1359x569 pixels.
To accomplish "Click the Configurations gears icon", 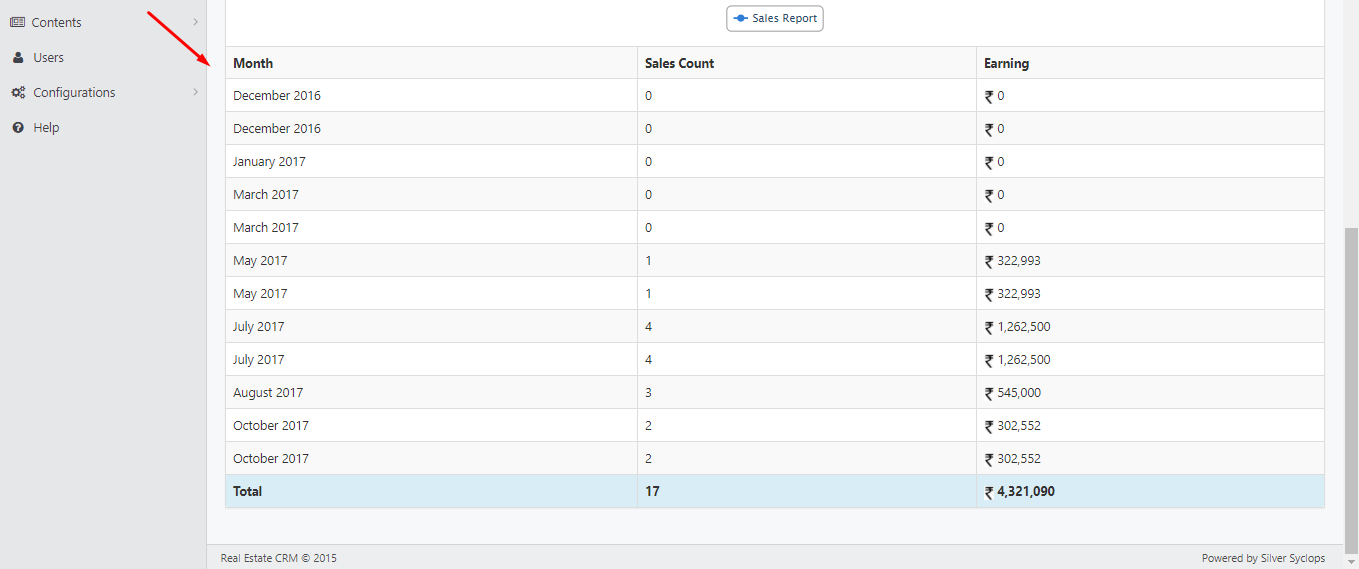I will 18,92.
